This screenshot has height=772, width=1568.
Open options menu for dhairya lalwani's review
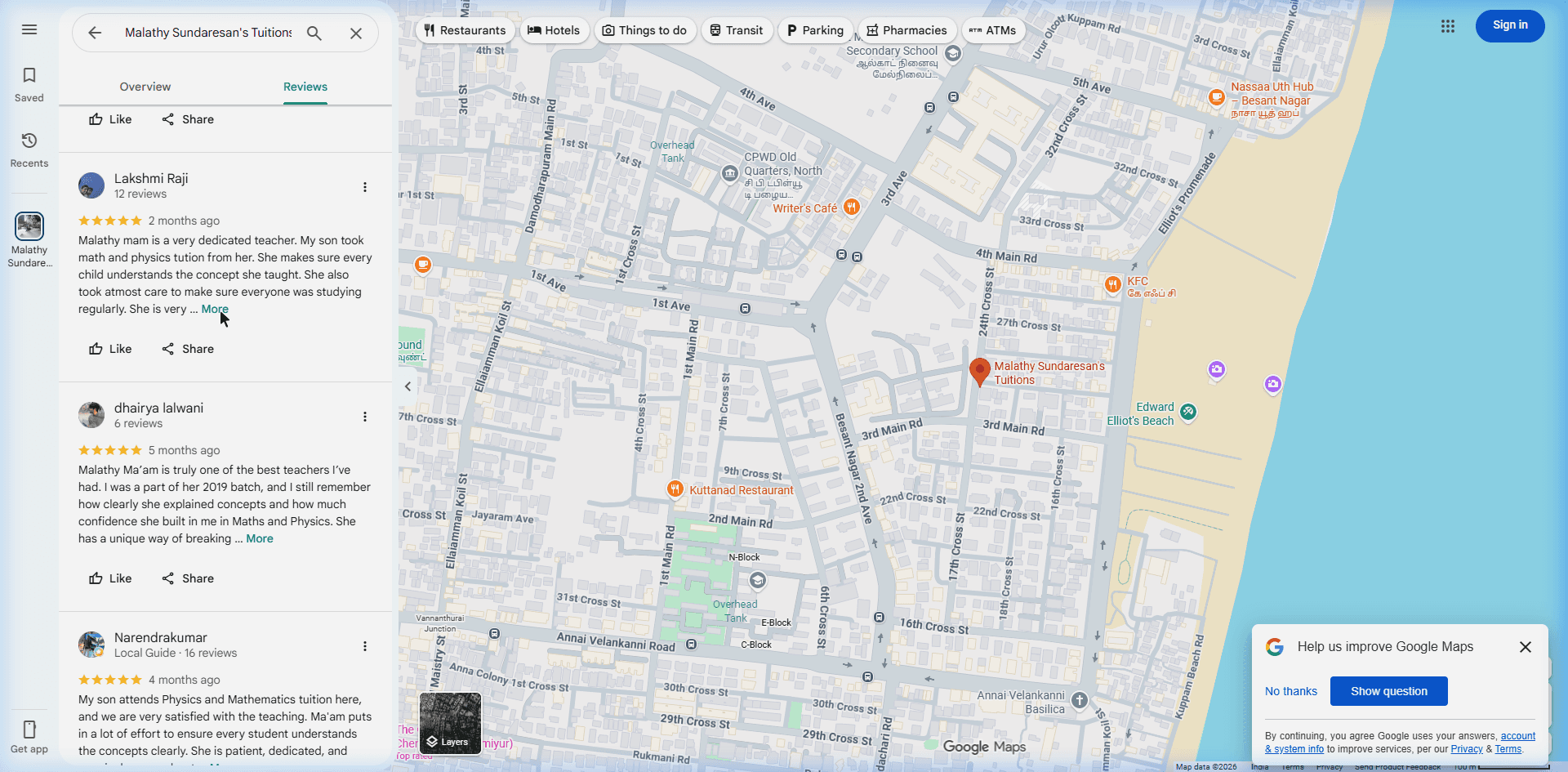point(365,417)
